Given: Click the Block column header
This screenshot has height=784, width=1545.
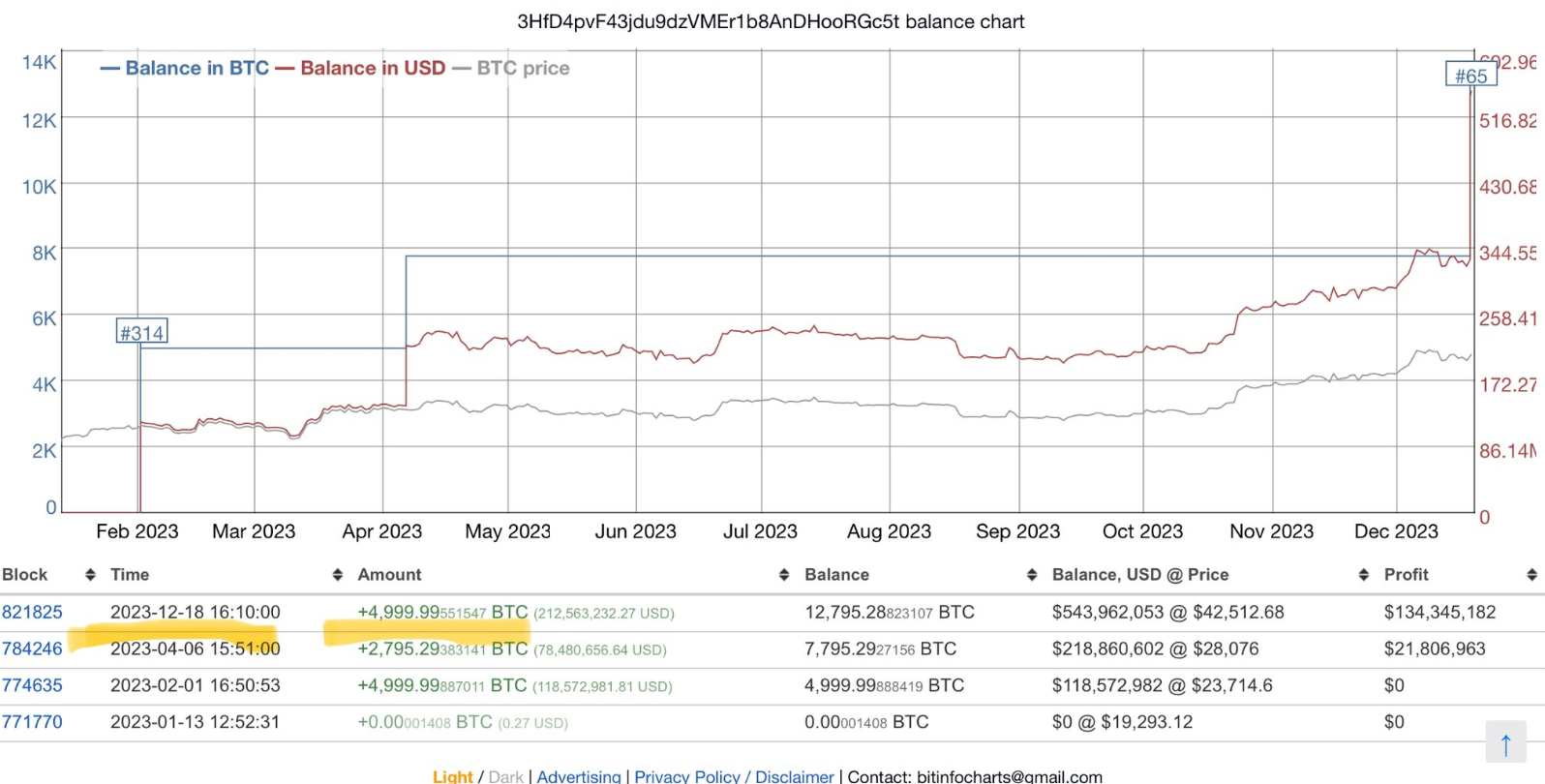Looking at the screenshot, I should coord(25,575).
